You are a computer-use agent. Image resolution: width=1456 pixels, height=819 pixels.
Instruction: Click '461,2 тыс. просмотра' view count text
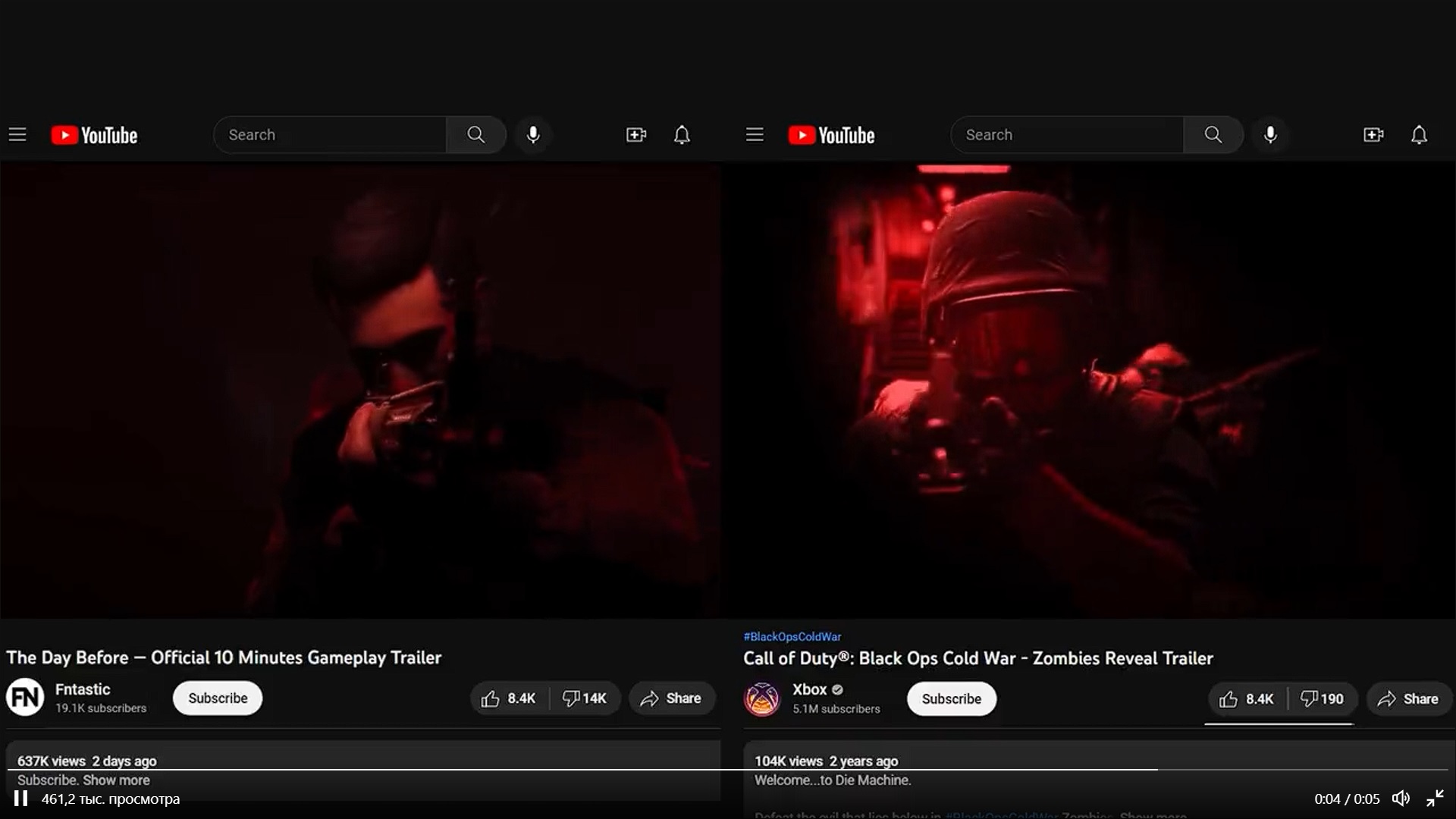coord(111,799)
